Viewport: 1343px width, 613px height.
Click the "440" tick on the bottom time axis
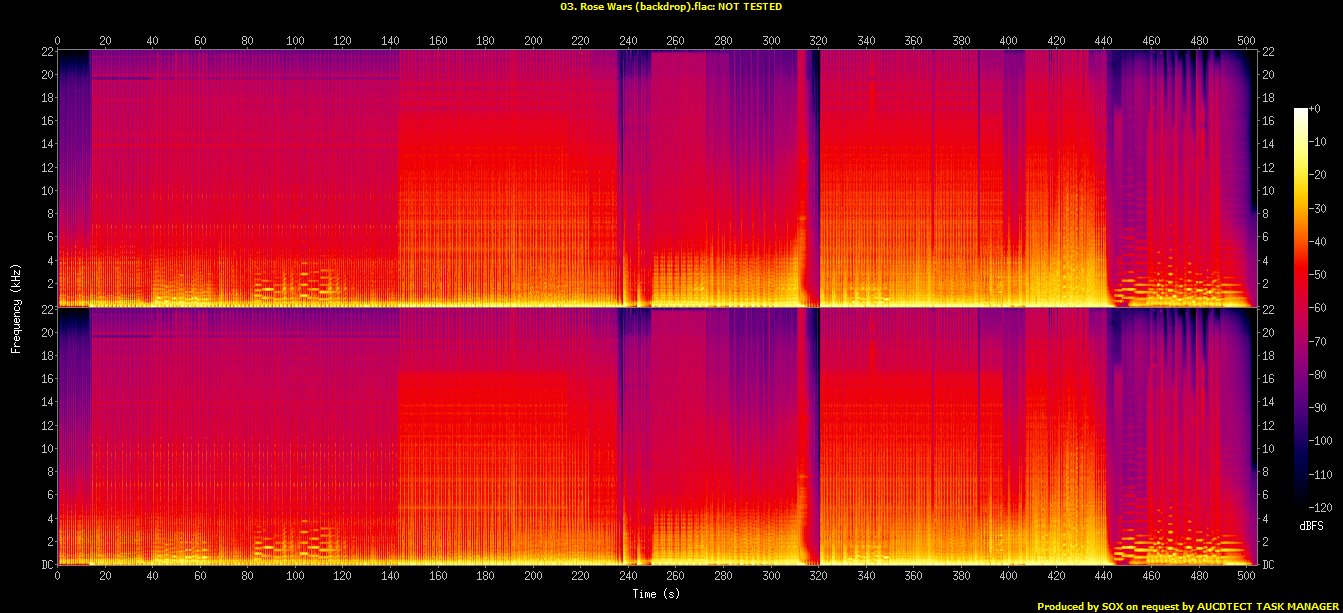pyautogui.click(x=1103, y=575)
